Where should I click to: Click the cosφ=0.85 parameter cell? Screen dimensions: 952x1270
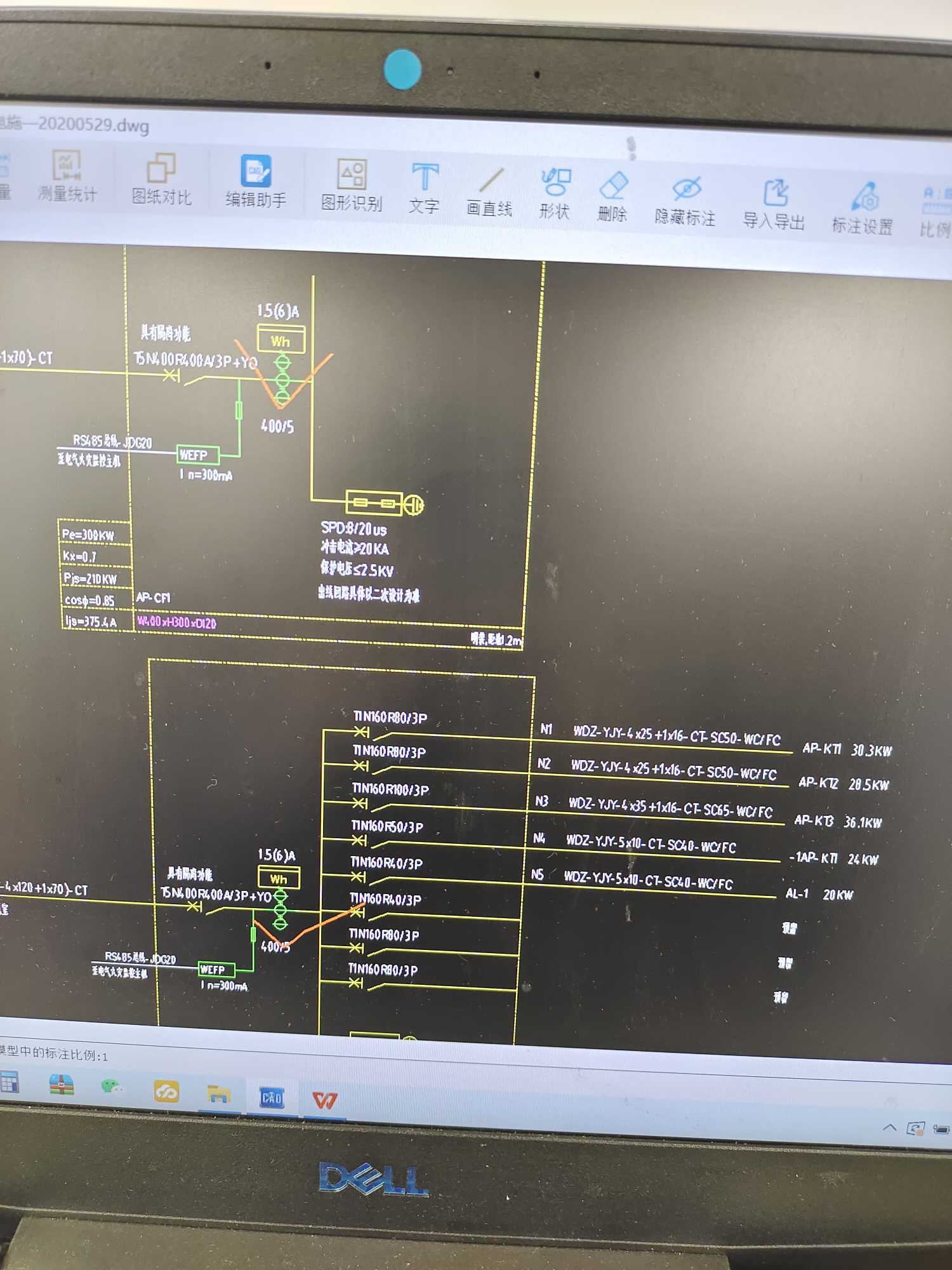(x=96, y=600)
